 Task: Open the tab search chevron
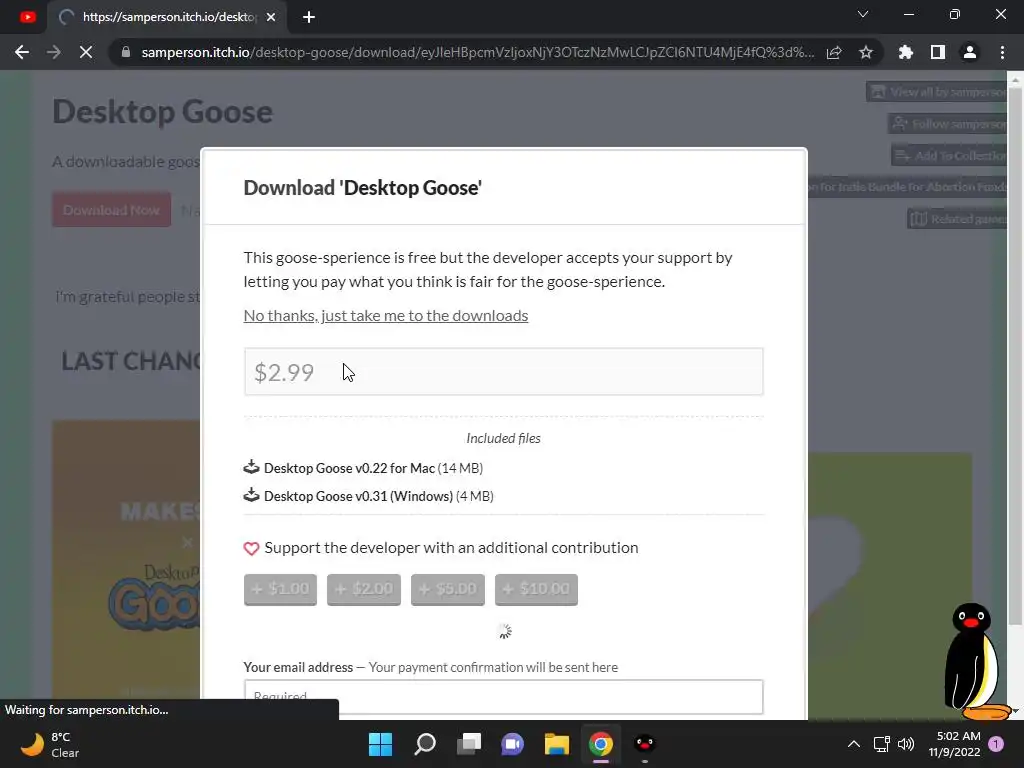point(863,14)
